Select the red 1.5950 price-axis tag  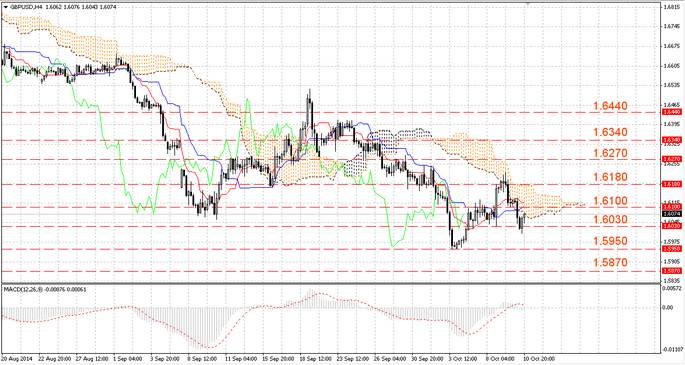pos(672,249)
